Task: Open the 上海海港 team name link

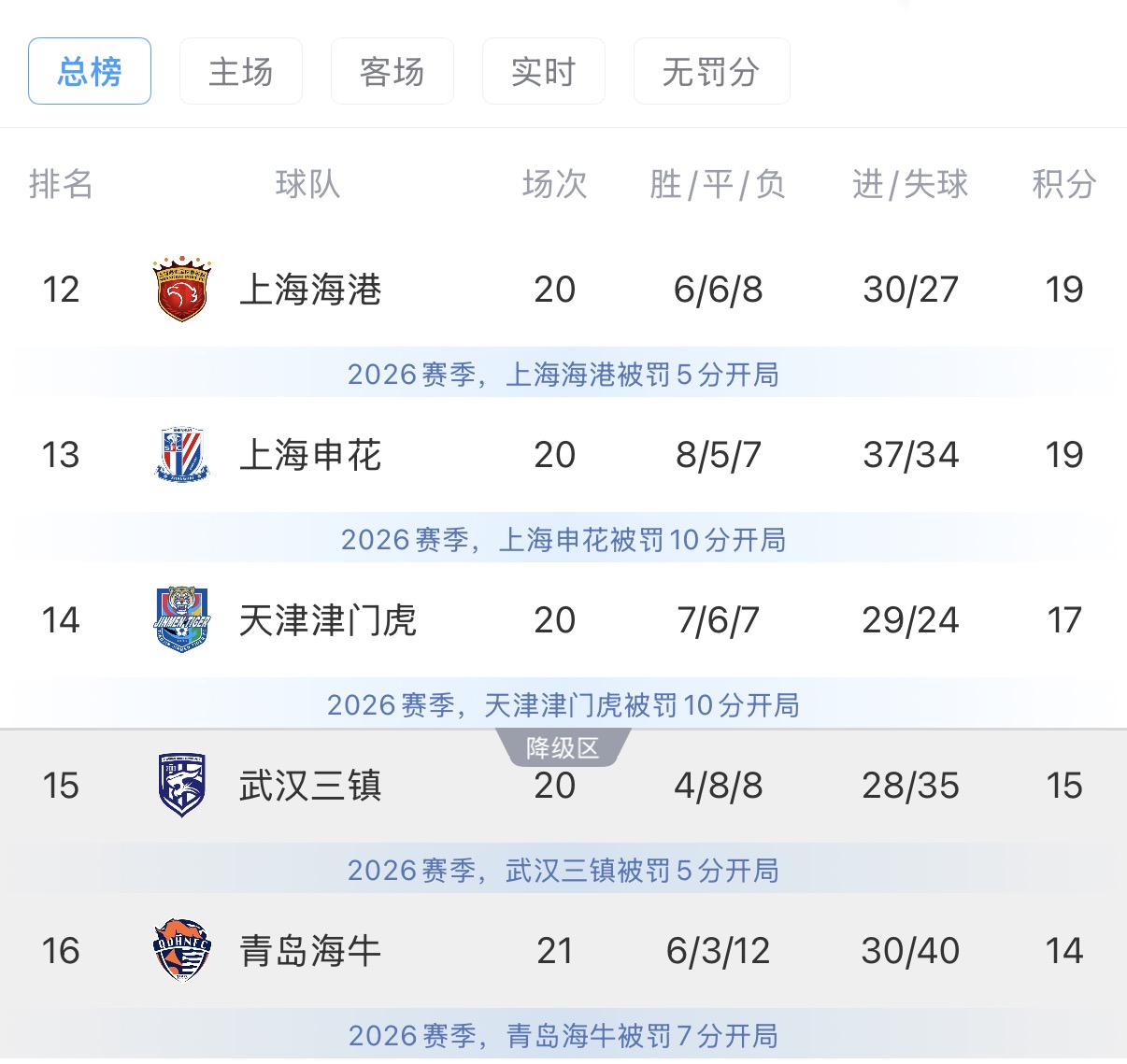Action: pyautogui.click(x=310, y=290)
